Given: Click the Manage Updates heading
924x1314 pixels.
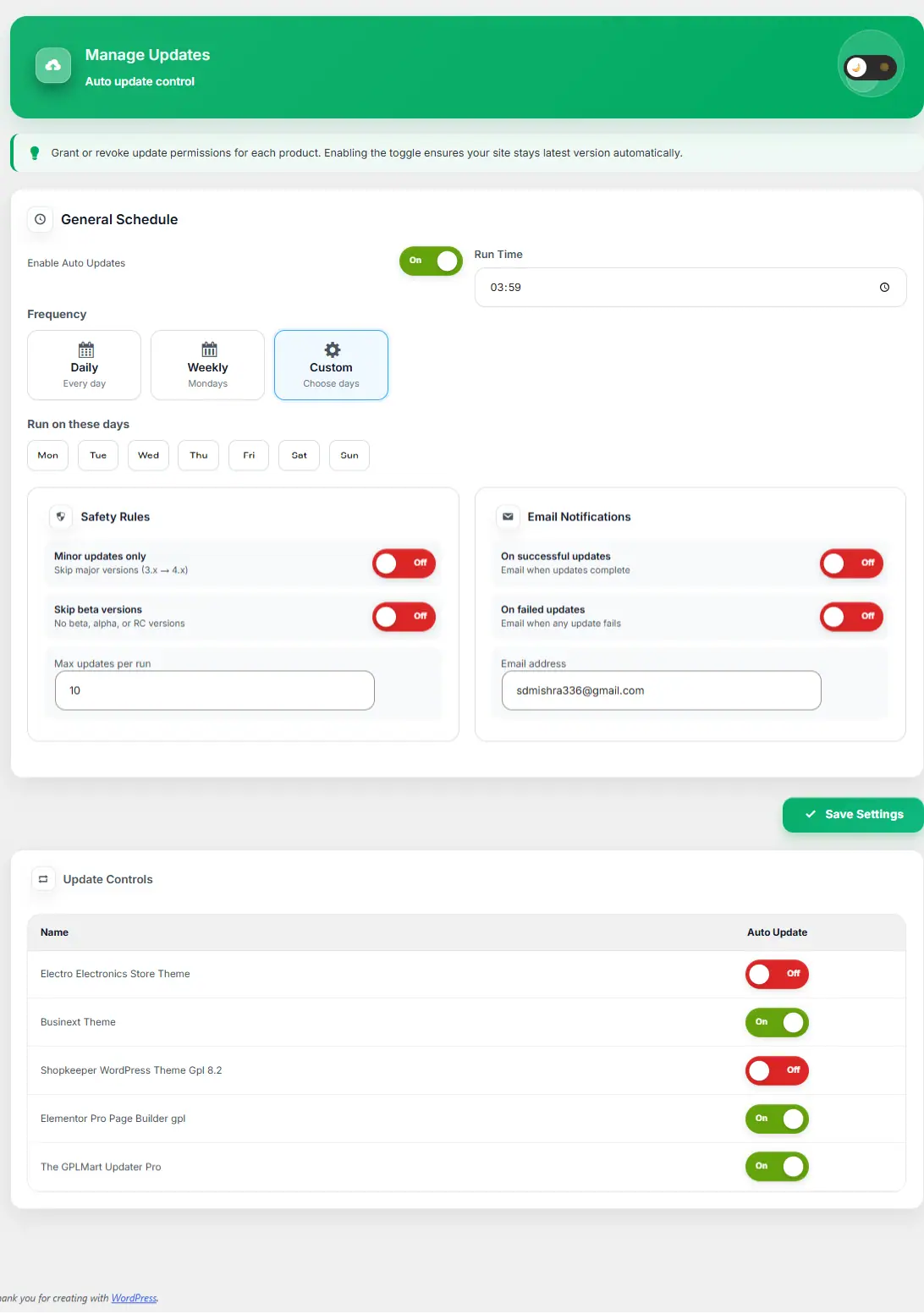Looking at the screenshot, I should pyautogui.click(x=147, y=55).
